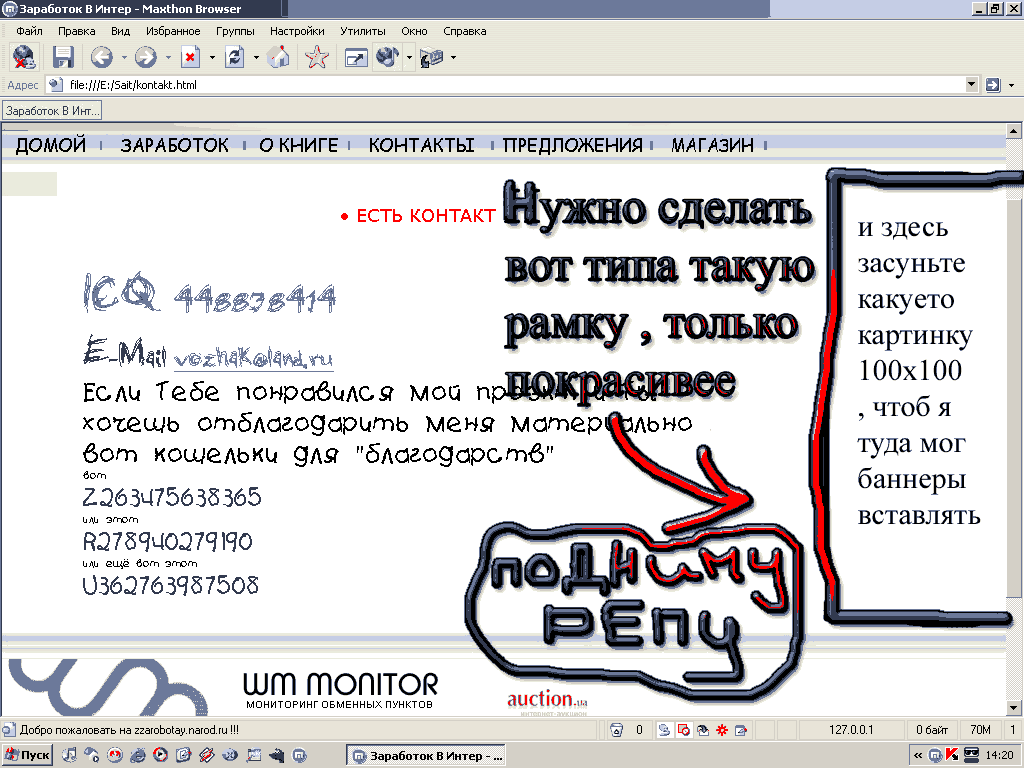Go to the Home page icon
The width and height of the screenshot is (1024, 768).
point(279,57)
